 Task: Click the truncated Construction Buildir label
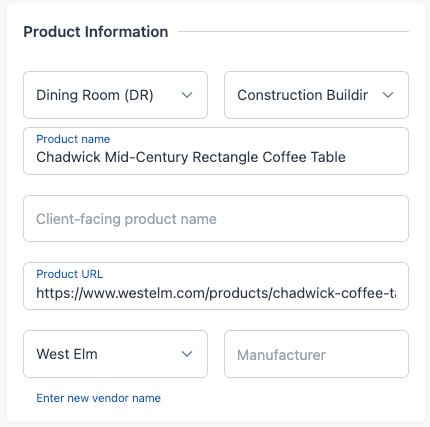(x=303, y=95)
